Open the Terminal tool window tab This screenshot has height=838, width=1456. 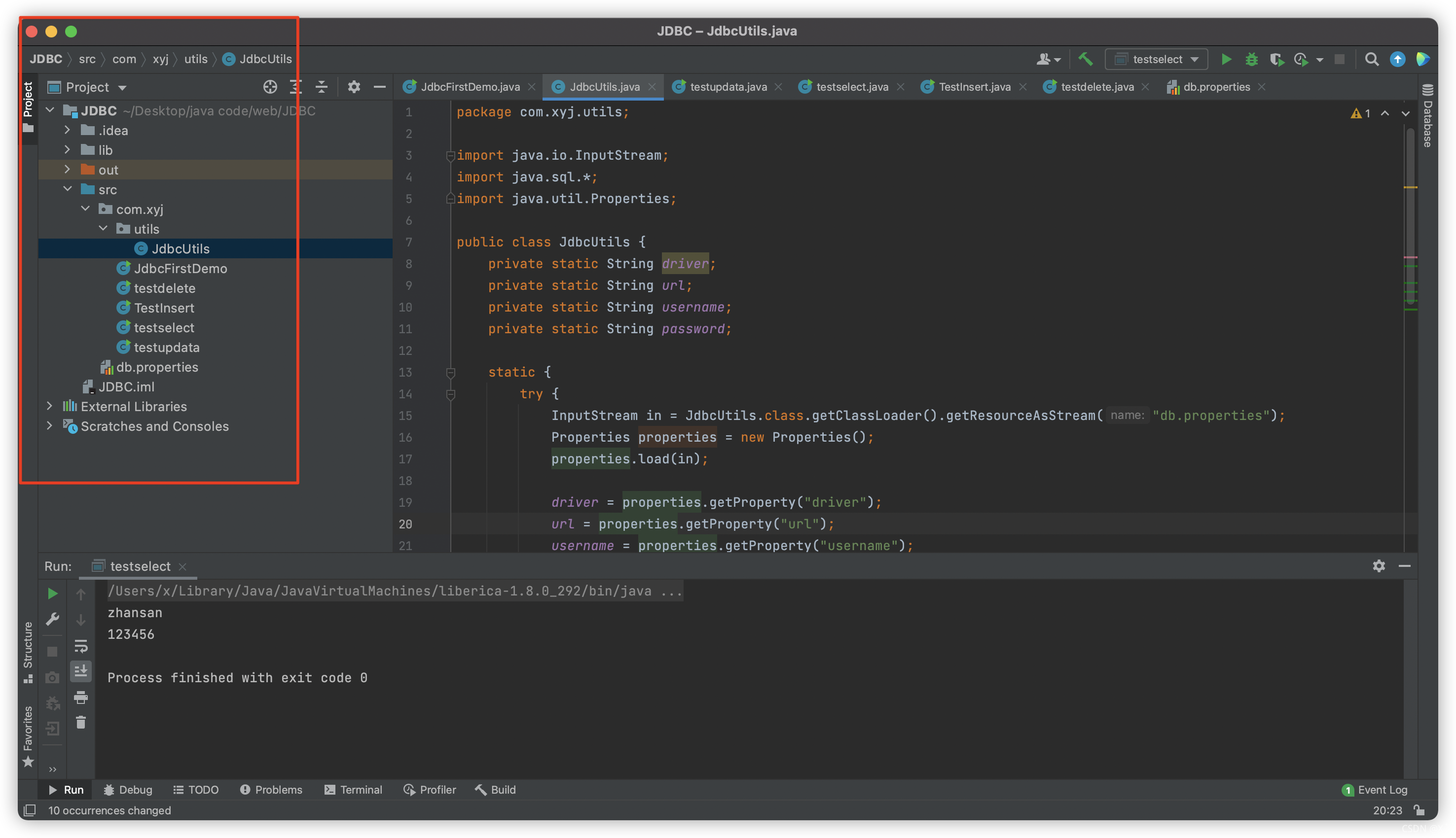click(354, 790)
